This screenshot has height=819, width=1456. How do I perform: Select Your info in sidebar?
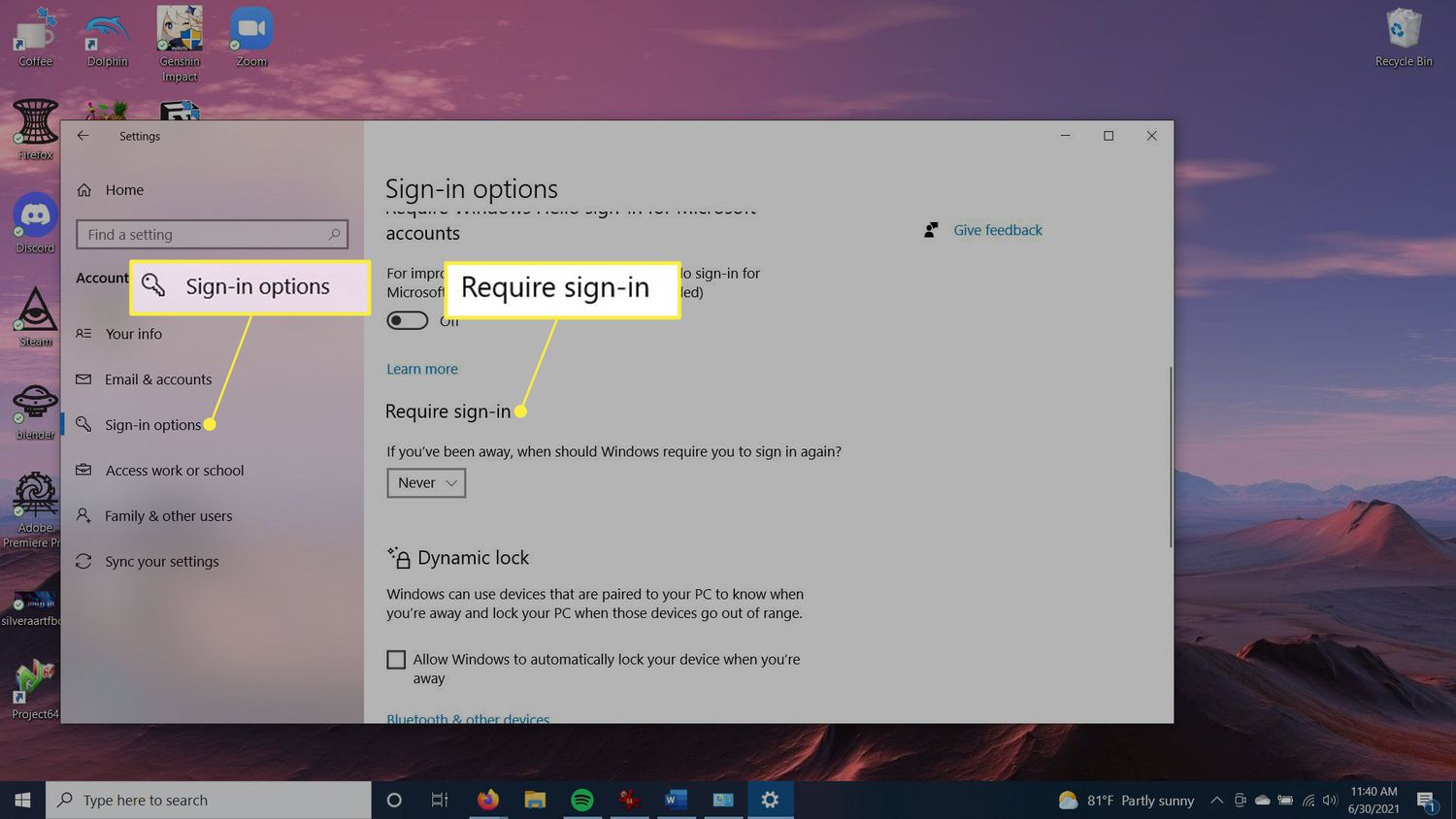point(133,334)
